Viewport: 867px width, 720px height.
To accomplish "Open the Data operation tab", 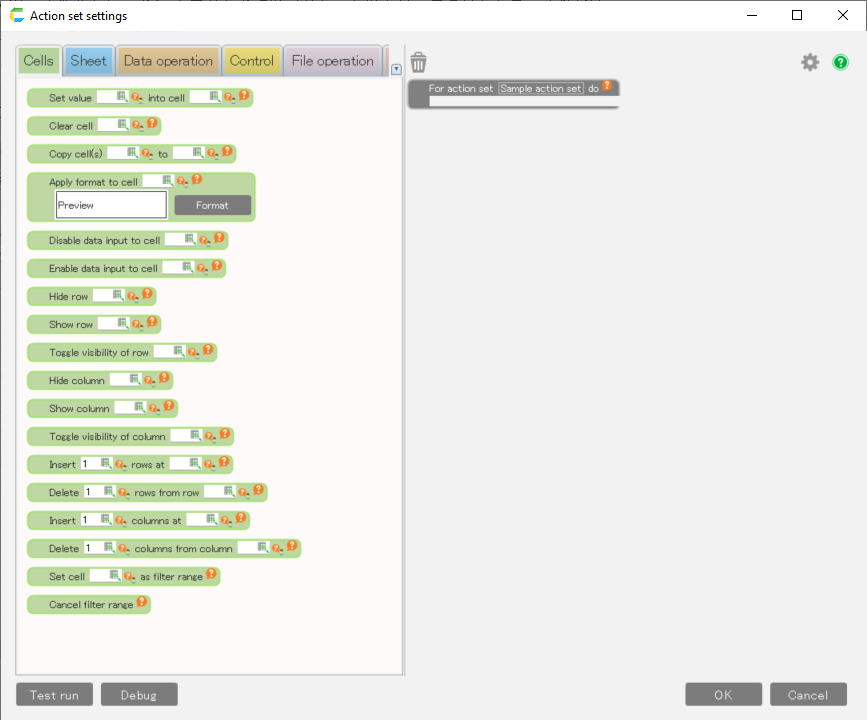I will [x=168, y=61].
